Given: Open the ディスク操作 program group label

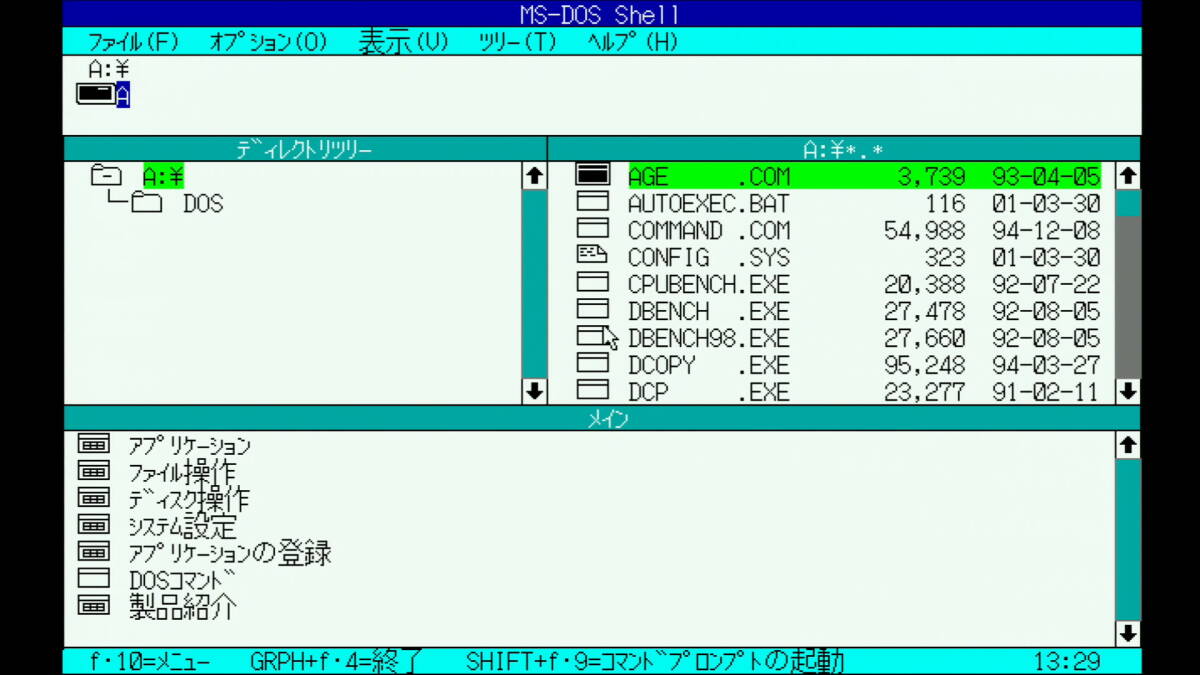Looking at the screenshot, I should (189, 499).
